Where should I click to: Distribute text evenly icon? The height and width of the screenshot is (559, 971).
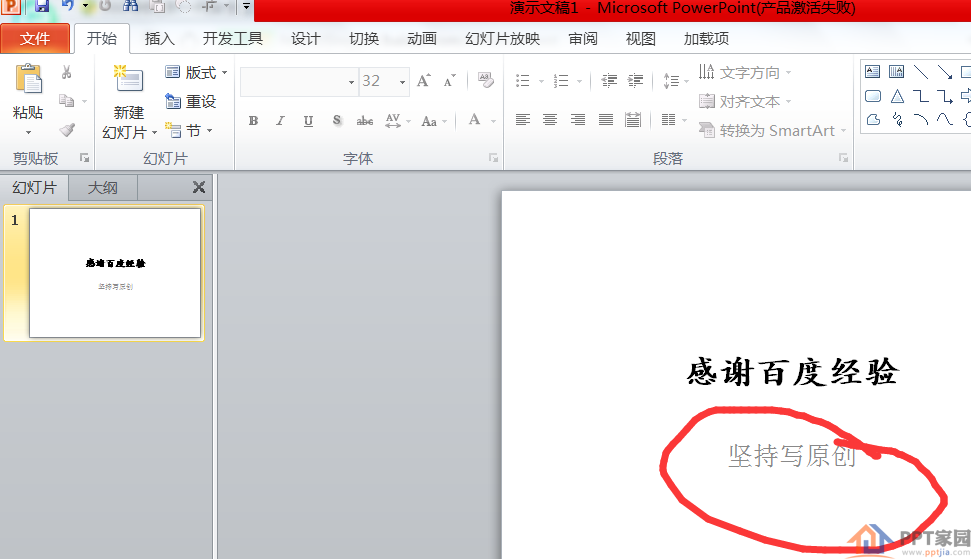[x=633, y=119]
